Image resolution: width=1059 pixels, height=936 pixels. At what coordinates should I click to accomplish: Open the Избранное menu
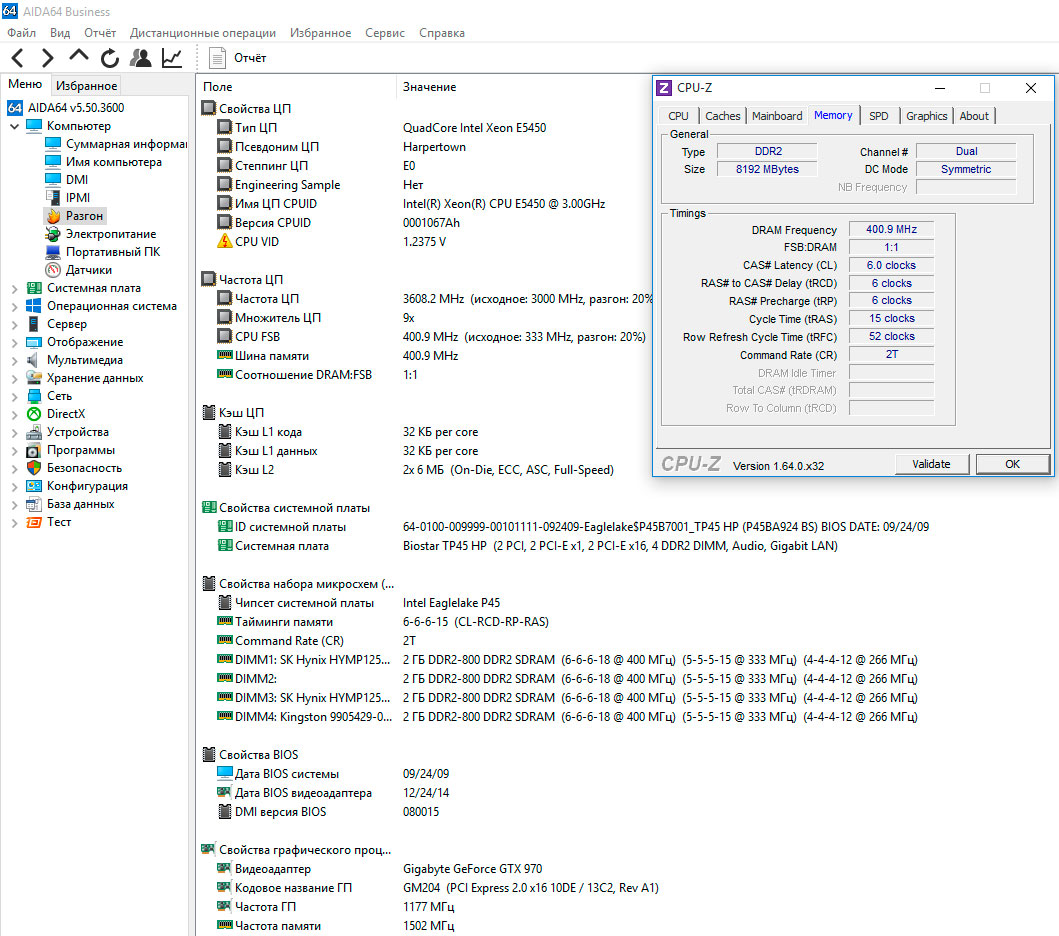coord(321,32)
